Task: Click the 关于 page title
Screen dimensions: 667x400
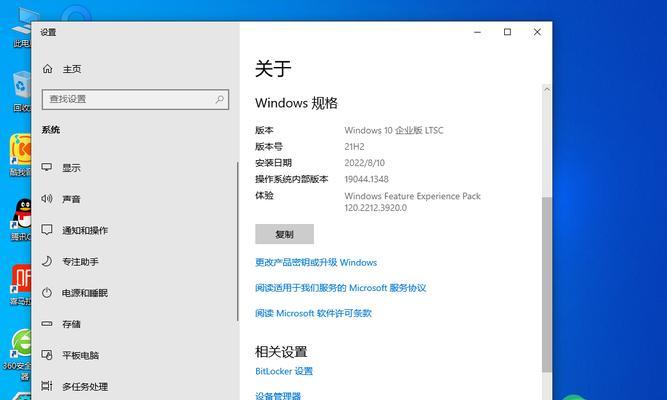Action: pos(273,69)
